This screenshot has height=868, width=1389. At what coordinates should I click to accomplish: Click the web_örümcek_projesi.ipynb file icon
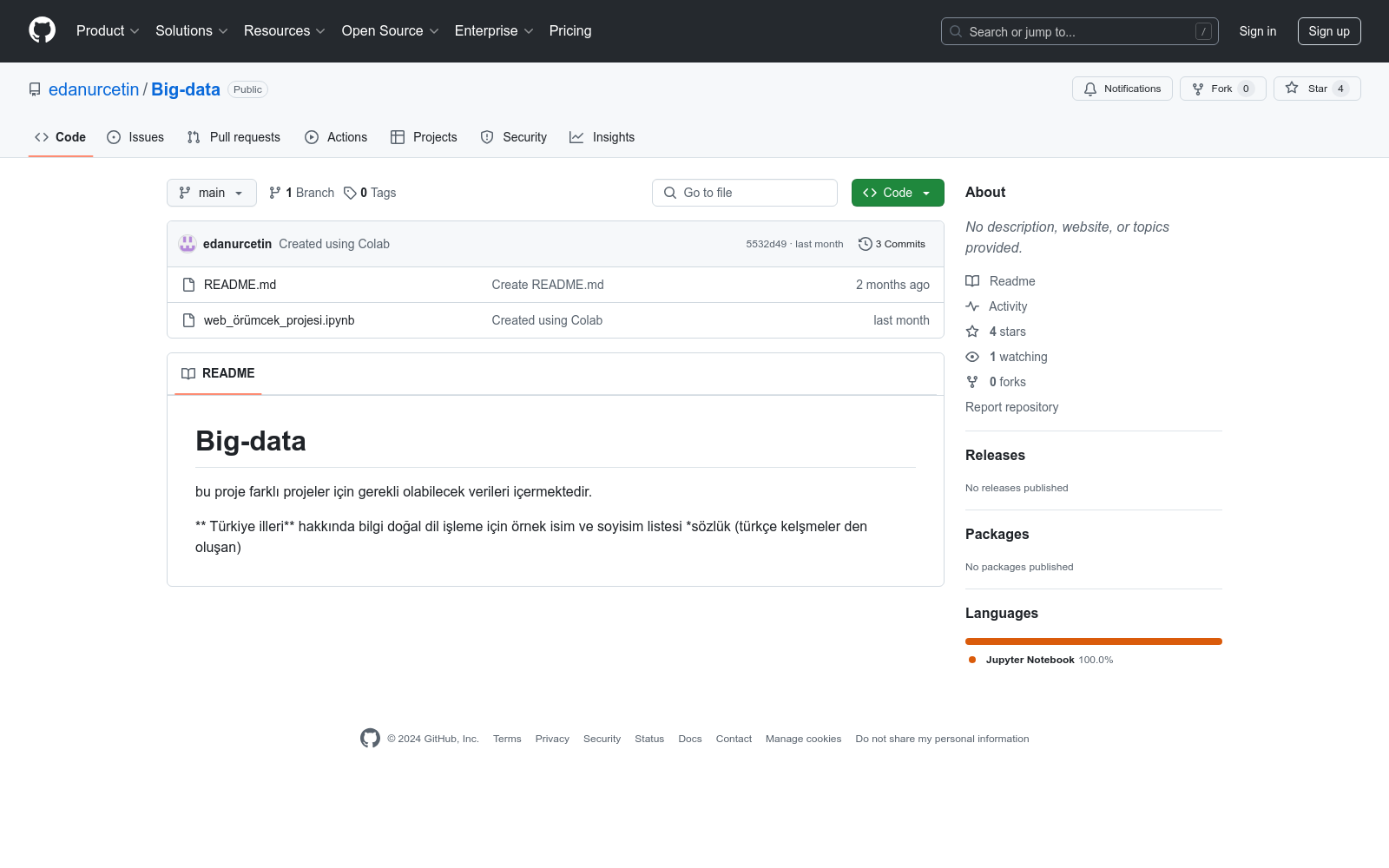(188, 320)
